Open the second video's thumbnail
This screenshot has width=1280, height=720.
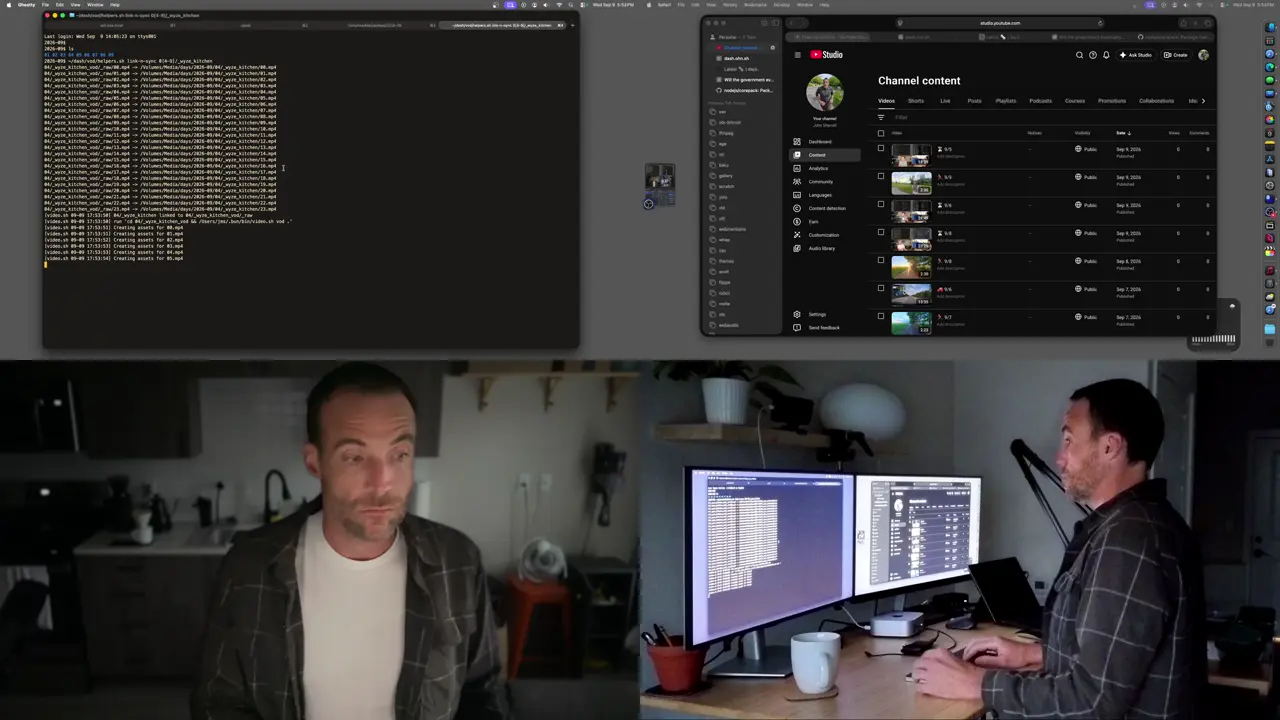point(911,183)
